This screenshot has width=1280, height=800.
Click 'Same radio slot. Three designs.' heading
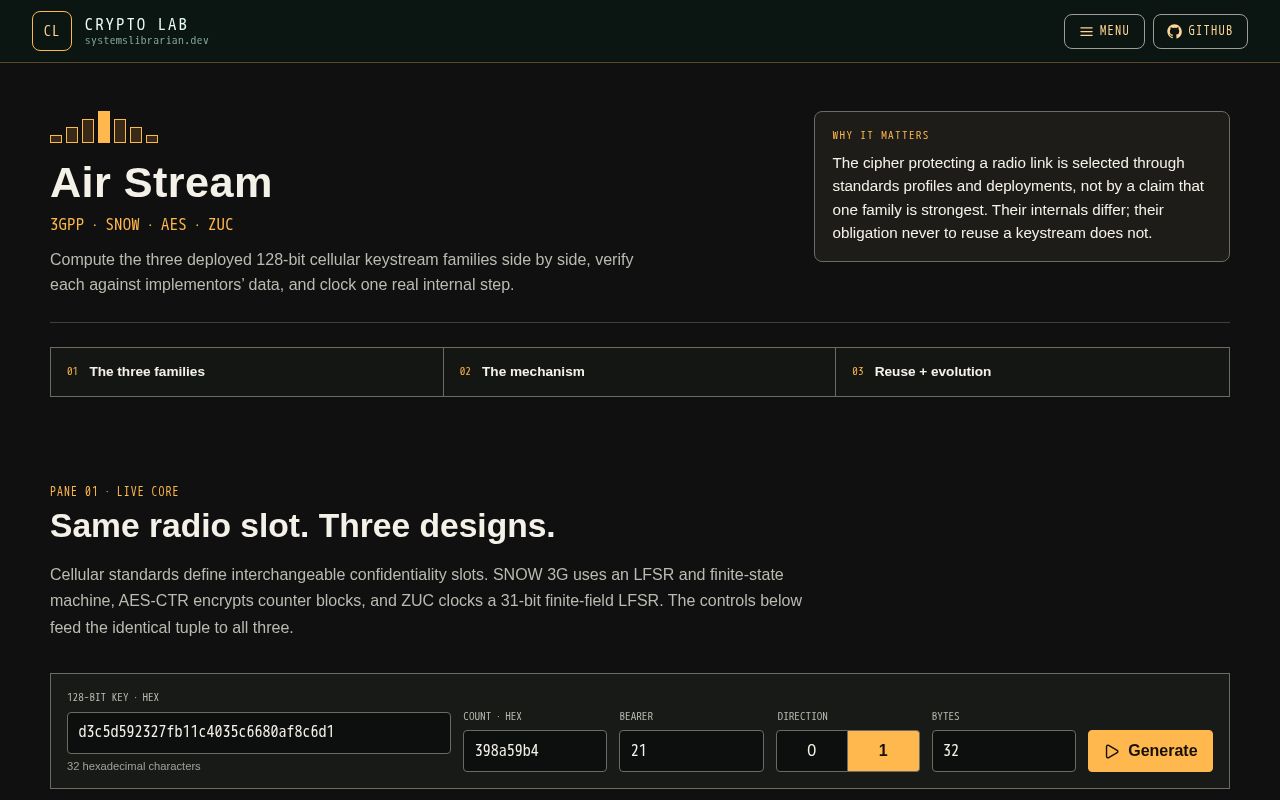point(303,526)
